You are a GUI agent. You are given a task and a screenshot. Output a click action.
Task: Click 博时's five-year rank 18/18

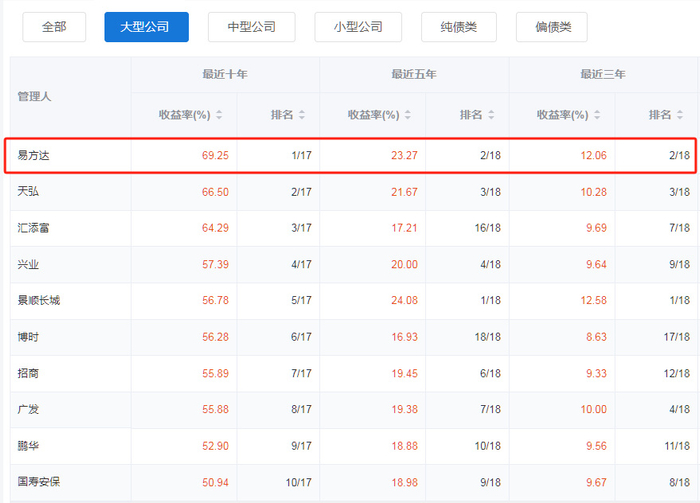click(488, 337)
